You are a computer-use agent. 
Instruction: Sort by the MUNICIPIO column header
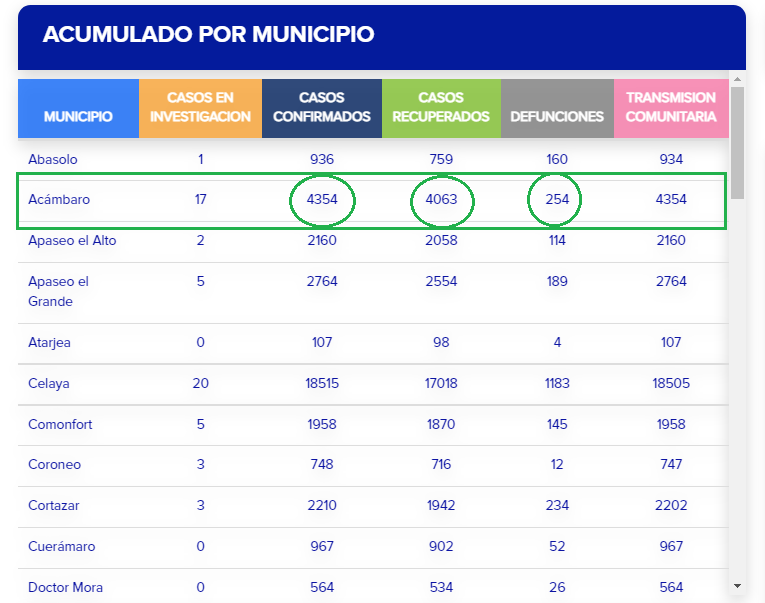point(78,116)
